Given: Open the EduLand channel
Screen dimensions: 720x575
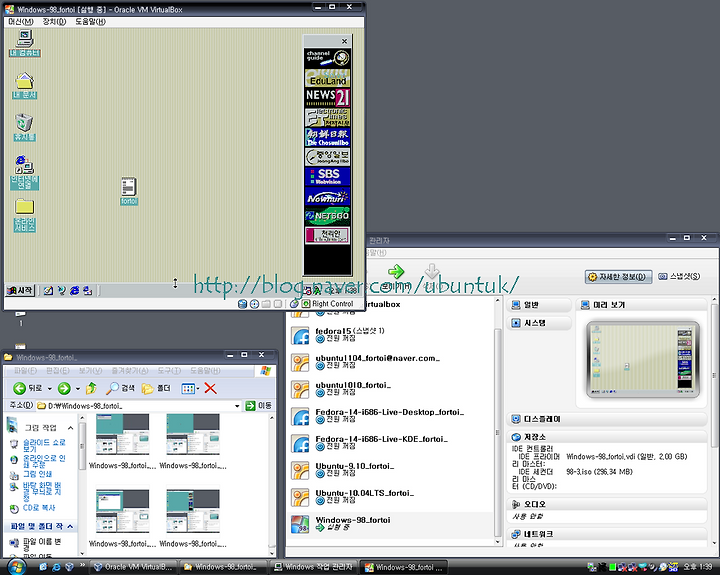Looking at the screenshot, I should click(328, 78).
